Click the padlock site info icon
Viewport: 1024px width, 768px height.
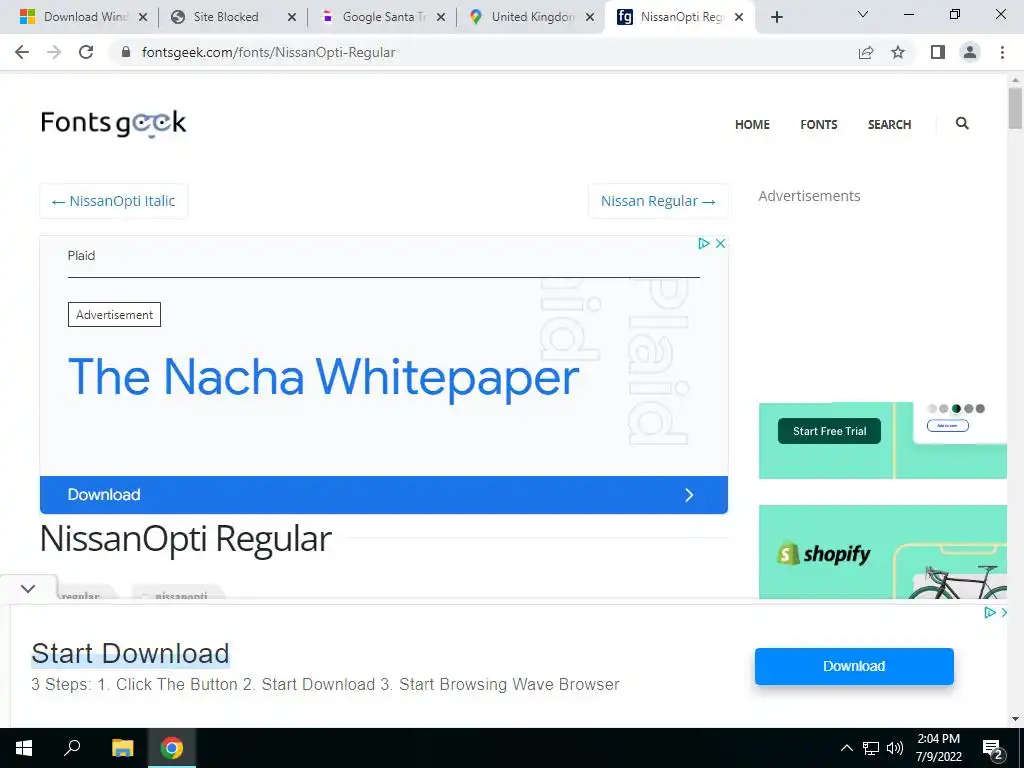pyautogui.click(x=126, y=52)
